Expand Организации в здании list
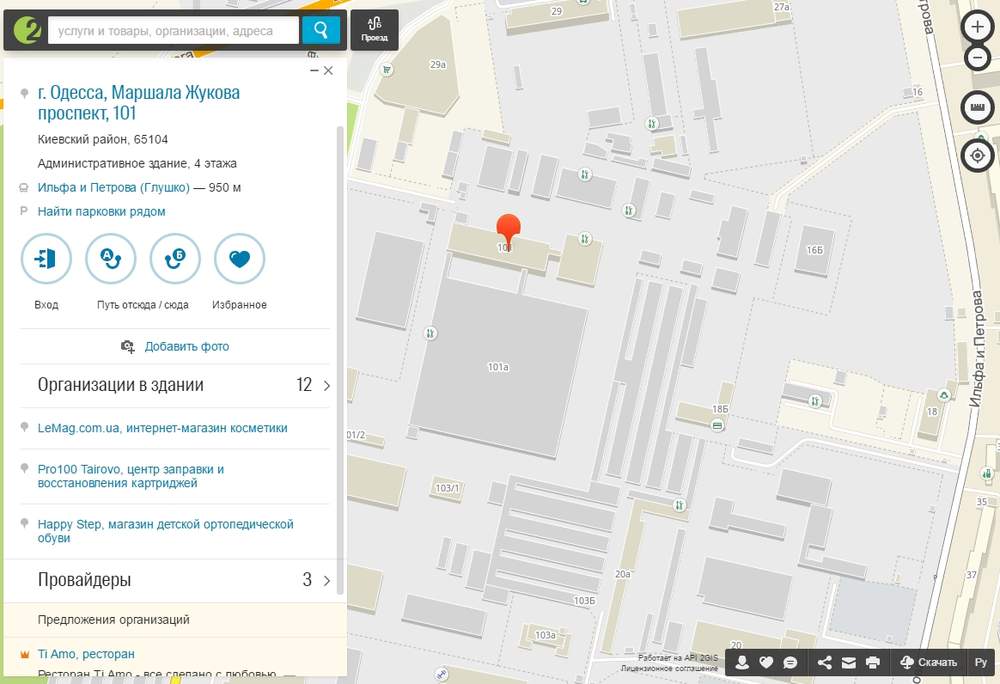Image resolution: width=1000 pixels, height=684 pixels. (175, 385)
